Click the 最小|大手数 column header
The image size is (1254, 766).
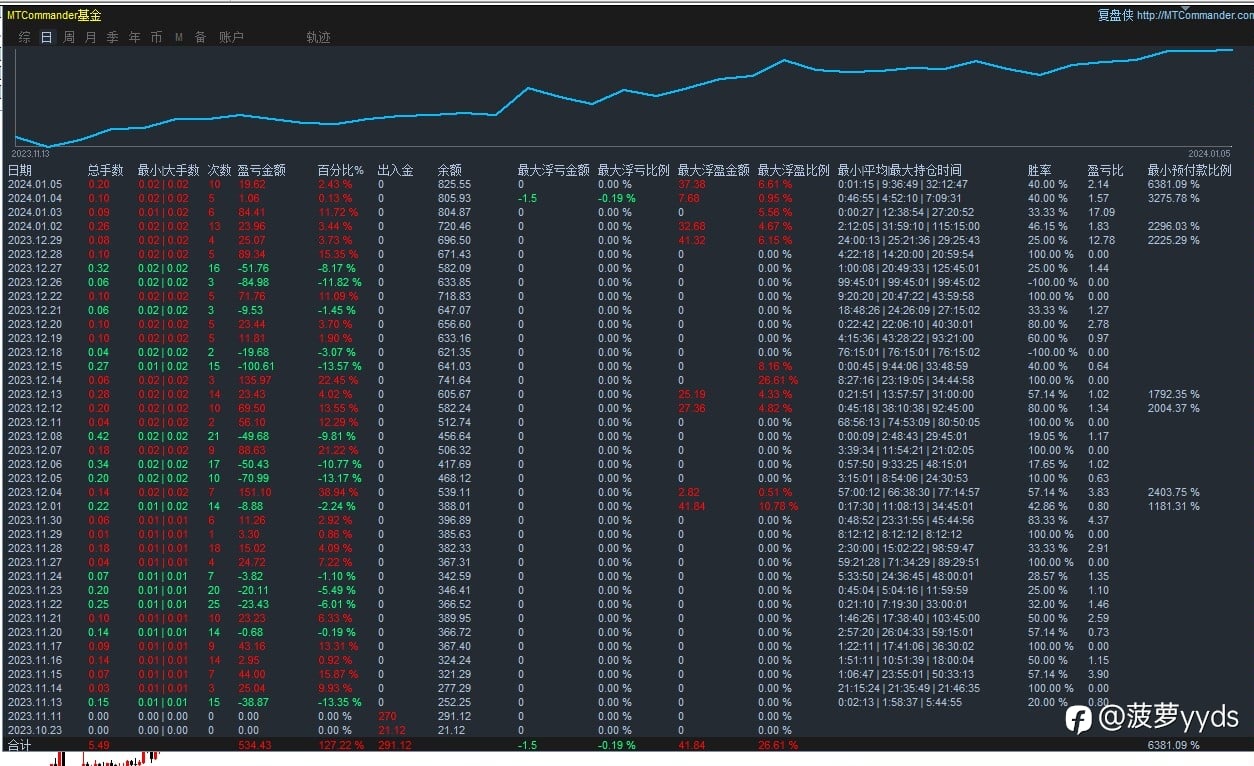(168, 170)
